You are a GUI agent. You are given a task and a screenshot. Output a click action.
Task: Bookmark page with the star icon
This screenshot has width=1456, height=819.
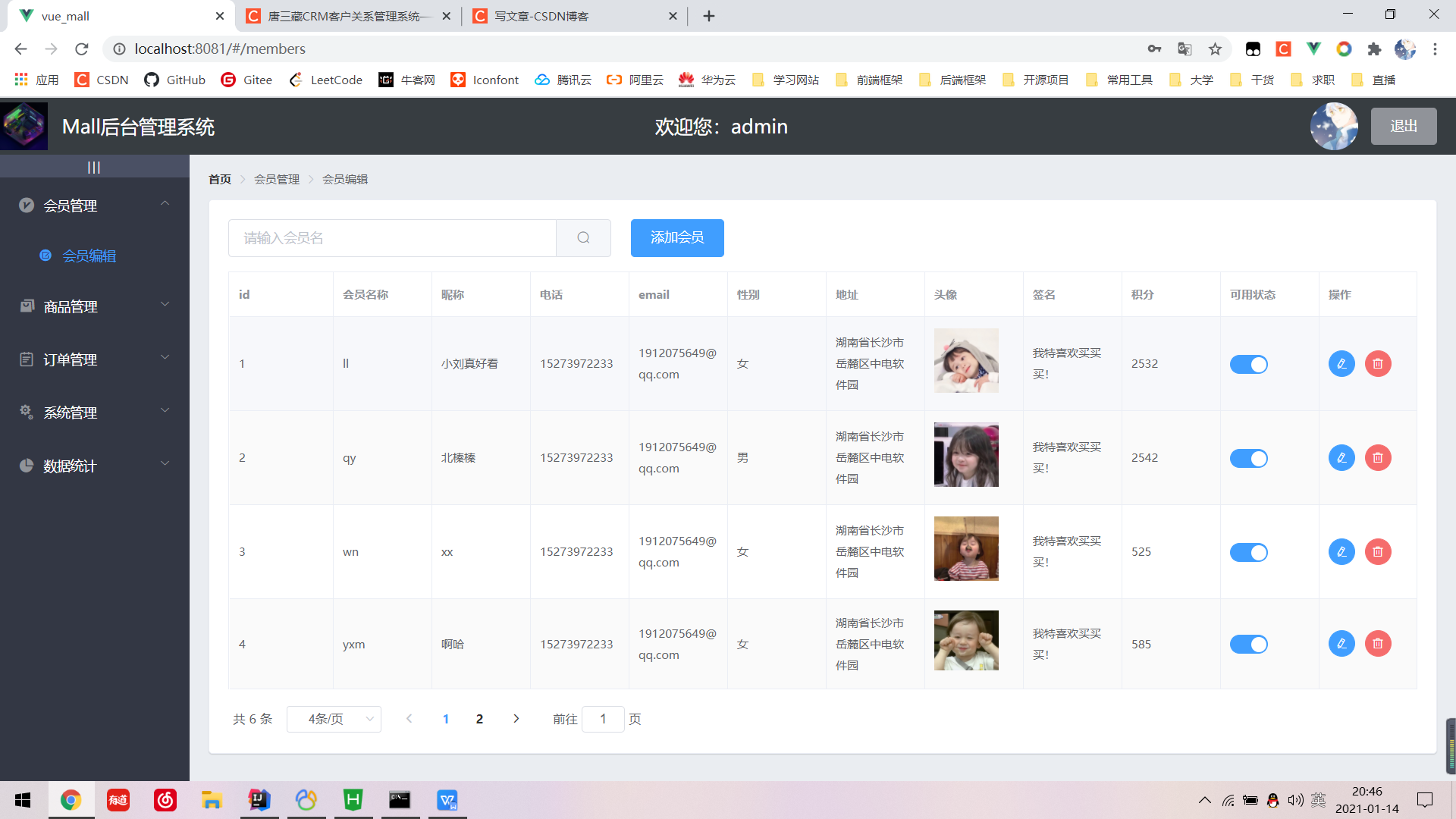click(x=1215, y=49)
